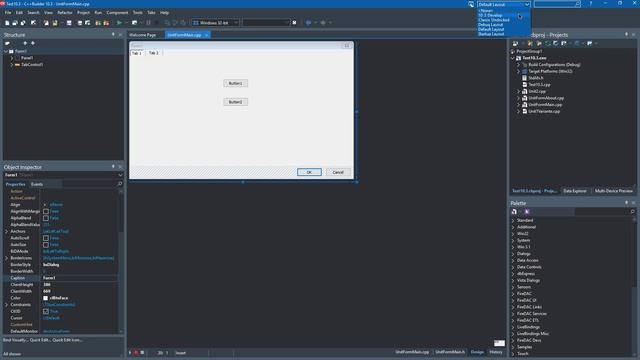
Task: Select UnitFormAbout.cpp in Projects tree
Action: coord(546,98)
